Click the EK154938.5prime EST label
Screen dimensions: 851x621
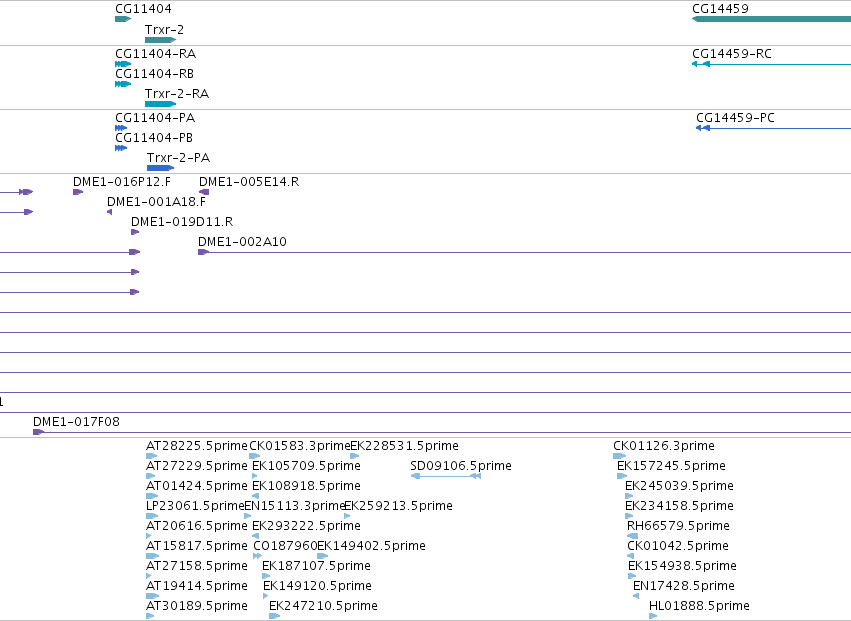(x=683, y=566)
